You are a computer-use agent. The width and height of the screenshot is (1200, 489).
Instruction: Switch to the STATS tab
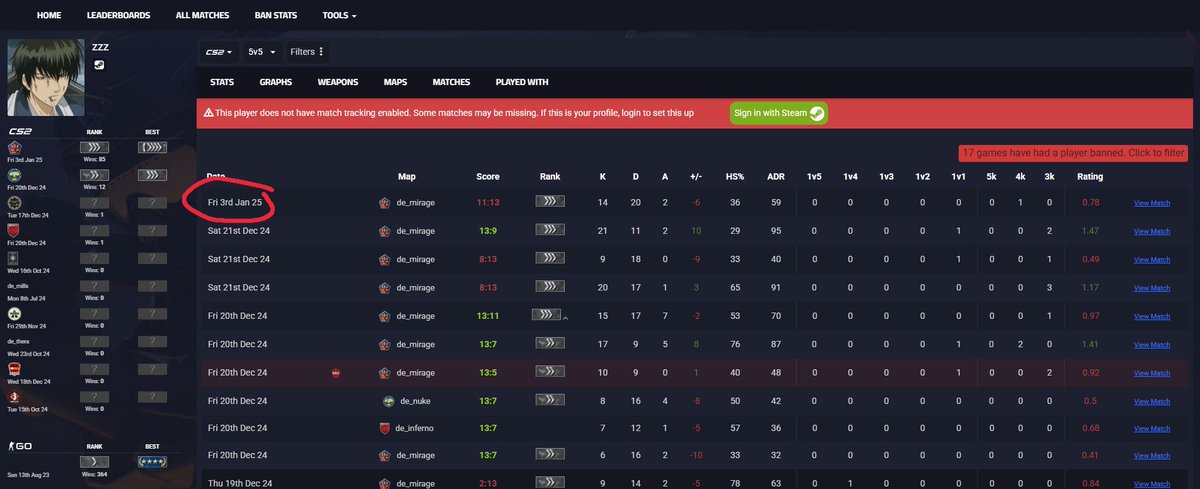(222, 82)
